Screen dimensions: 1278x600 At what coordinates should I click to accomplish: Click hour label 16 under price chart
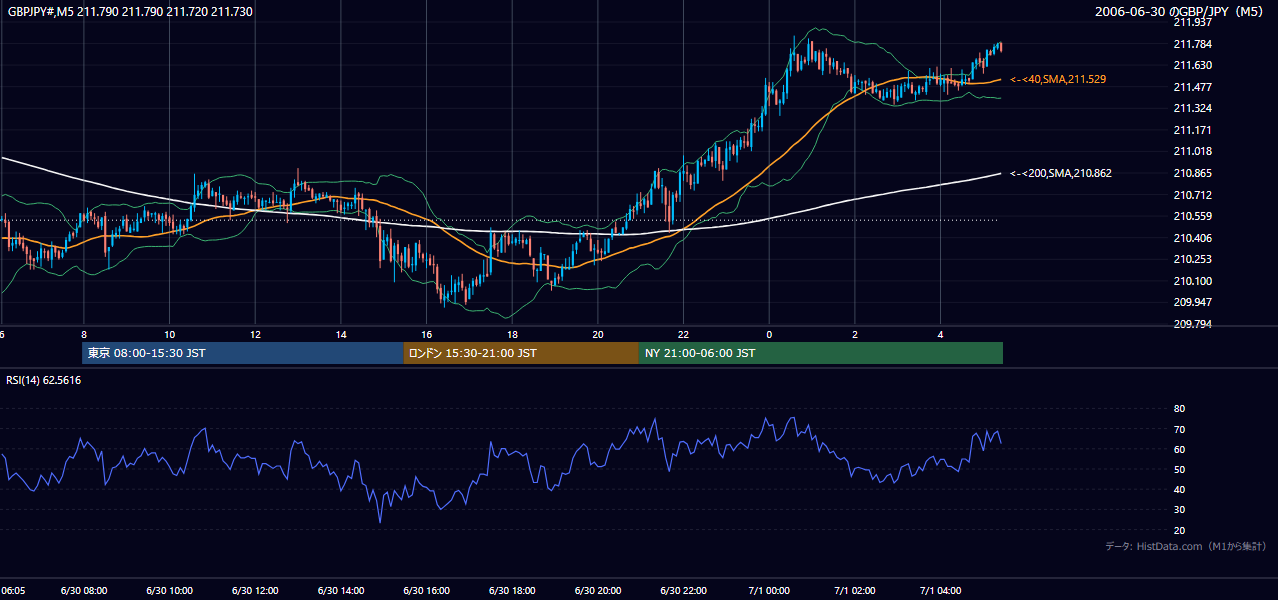[x=427, y=334]
